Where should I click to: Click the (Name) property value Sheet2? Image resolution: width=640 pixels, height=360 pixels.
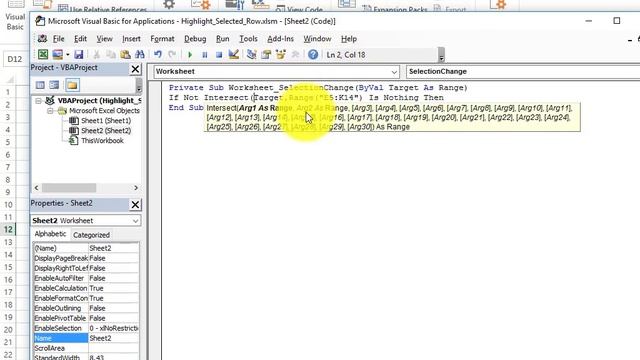[113, 248]
